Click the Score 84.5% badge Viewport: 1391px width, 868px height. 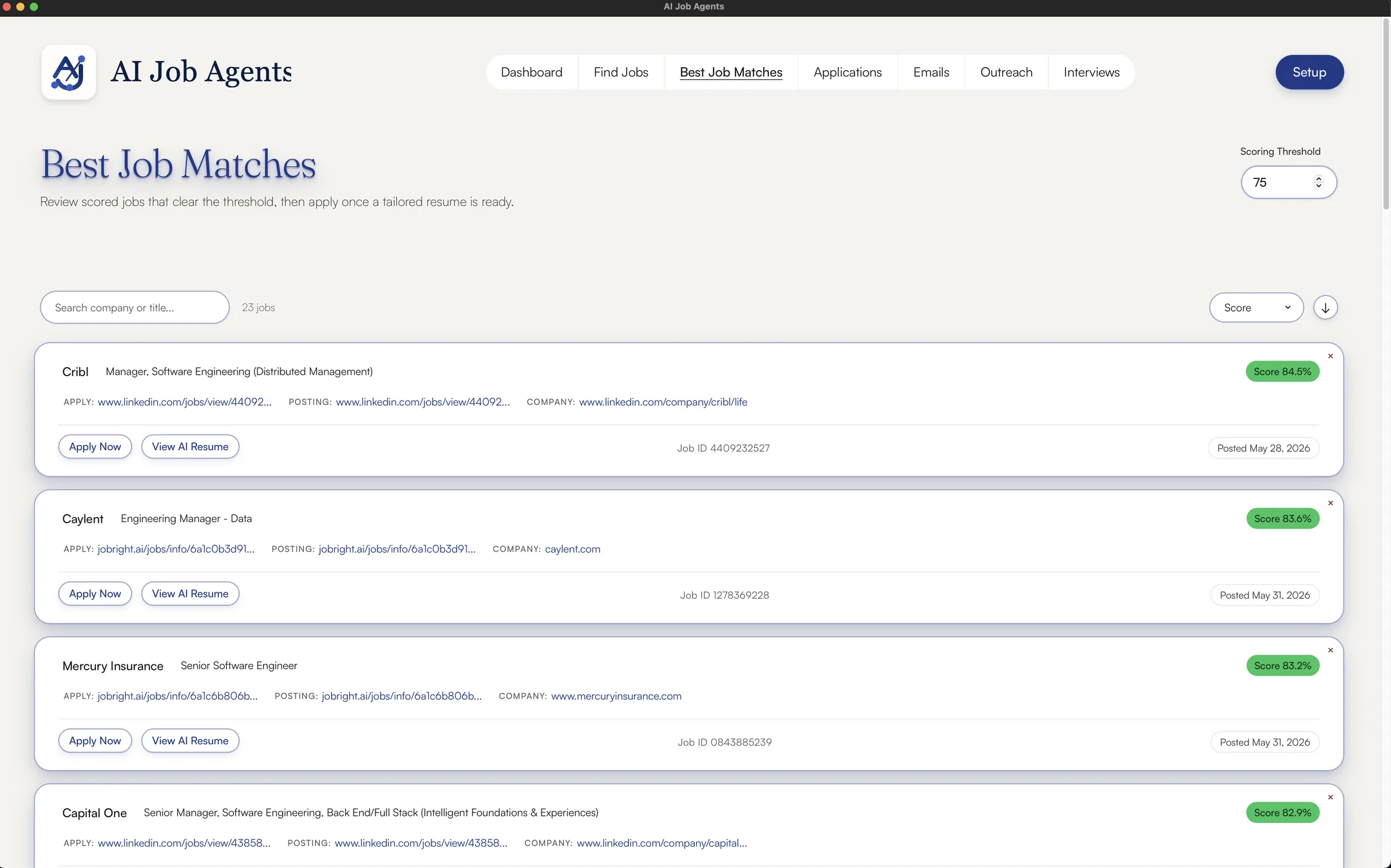pos(1282,372)
